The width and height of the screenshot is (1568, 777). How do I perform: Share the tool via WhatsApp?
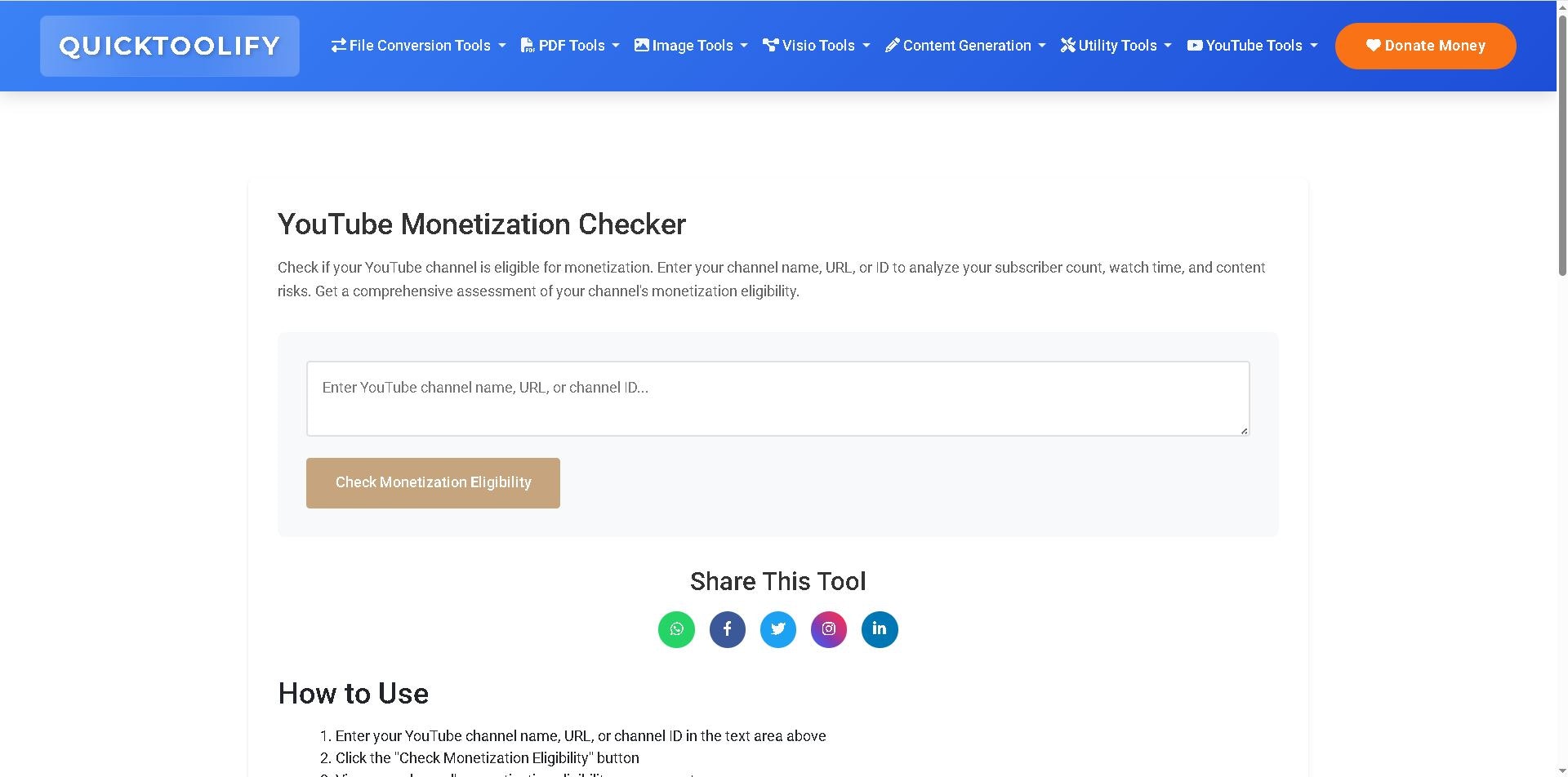click(x=676, y=629)
